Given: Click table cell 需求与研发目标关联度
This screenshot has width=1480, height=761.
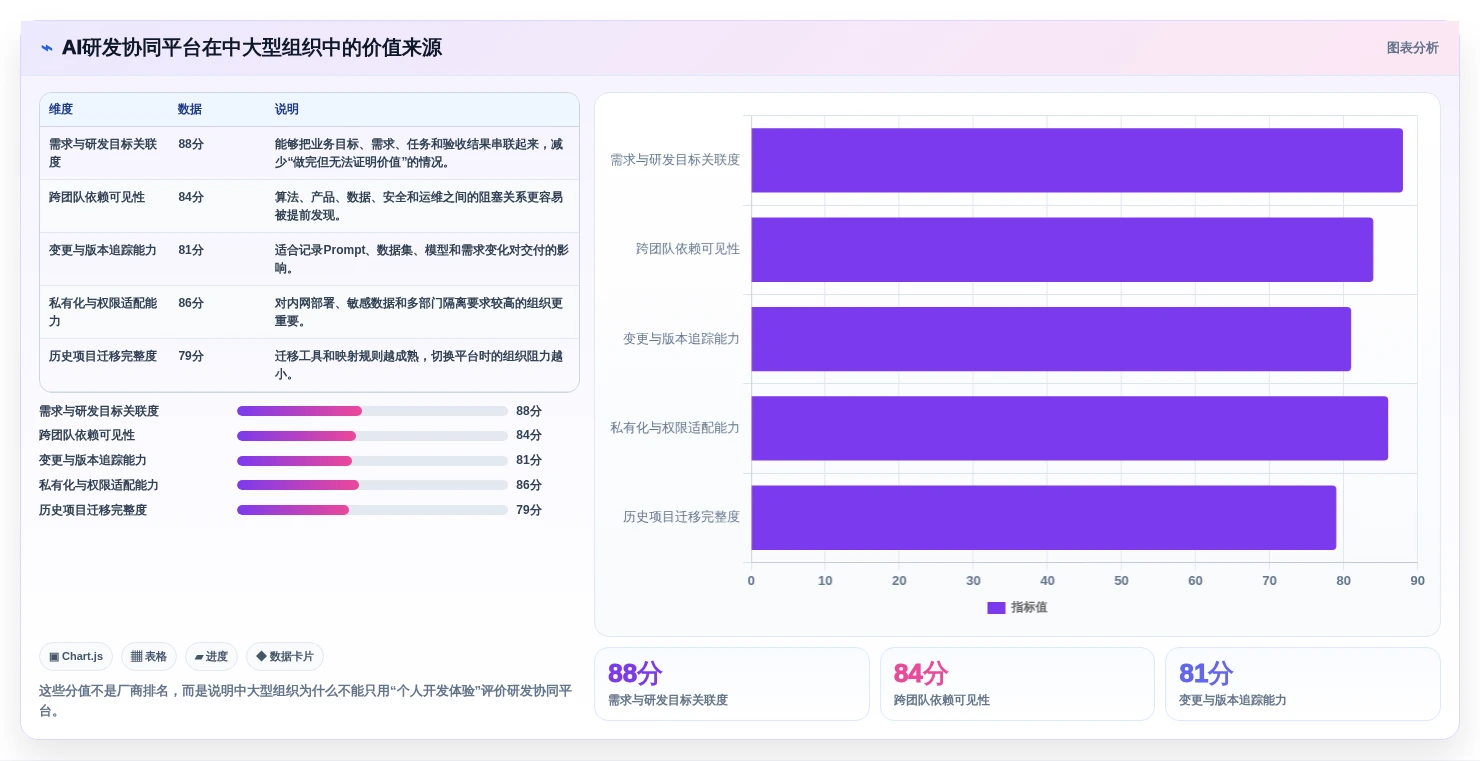Looking at the screenshot, I should [x=103, y=153].
